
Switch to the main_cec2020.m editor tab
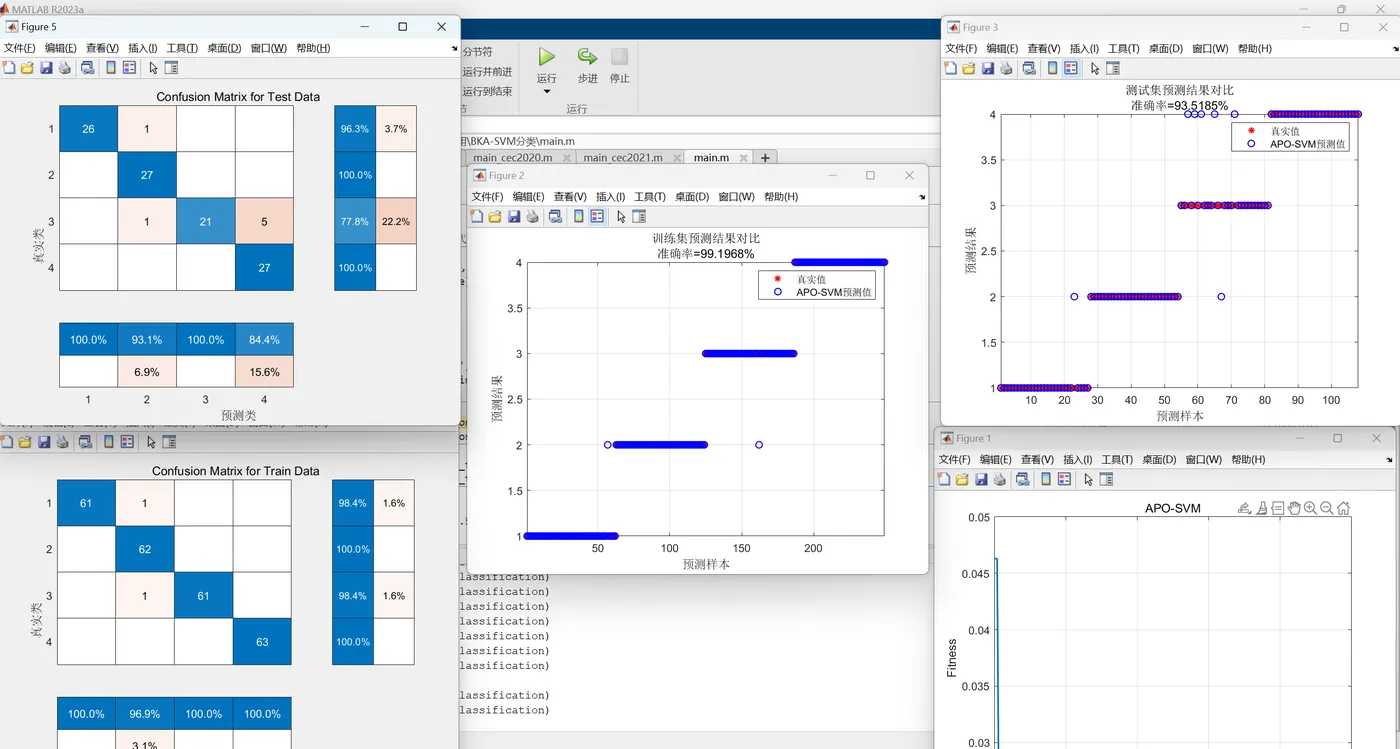(x=512, y=158)
